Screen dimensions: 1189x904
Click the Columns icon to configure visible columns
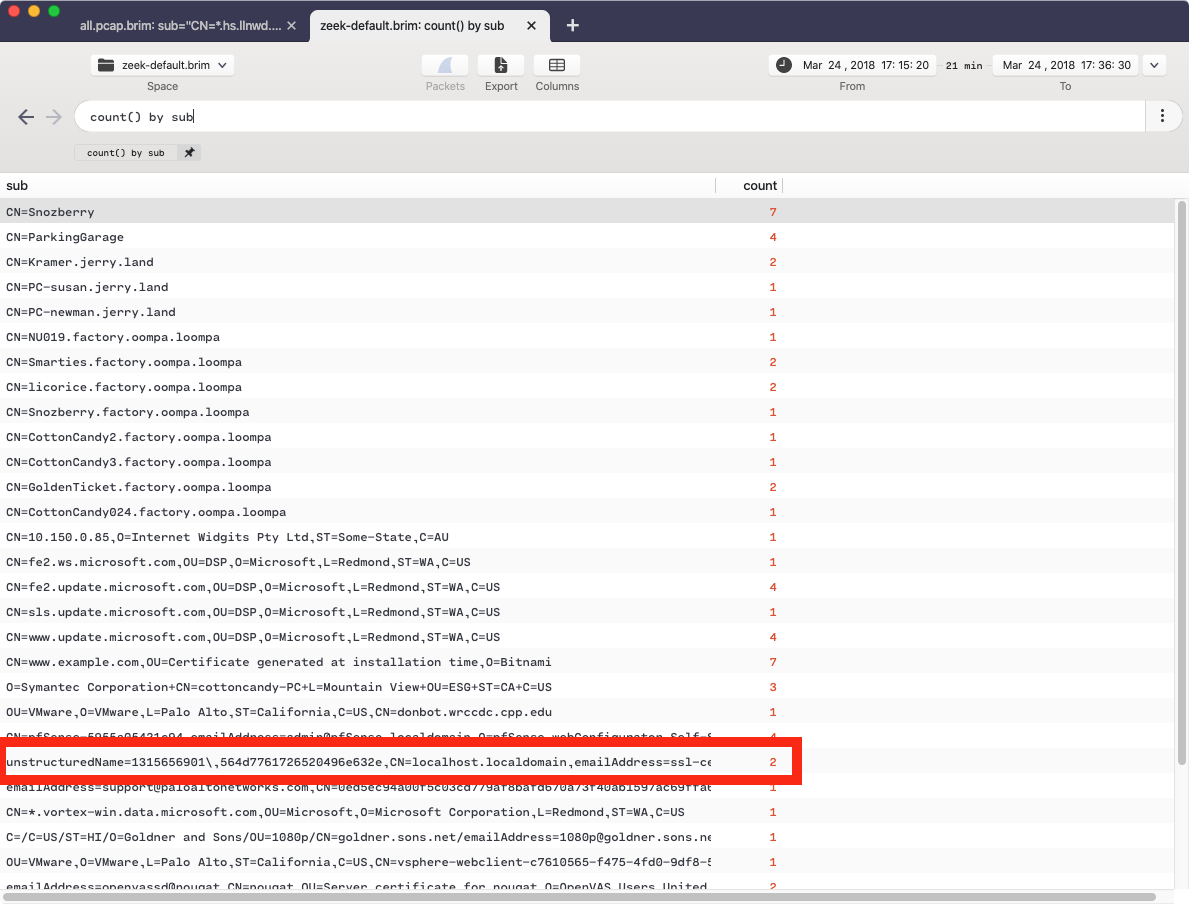click(556, 65)
